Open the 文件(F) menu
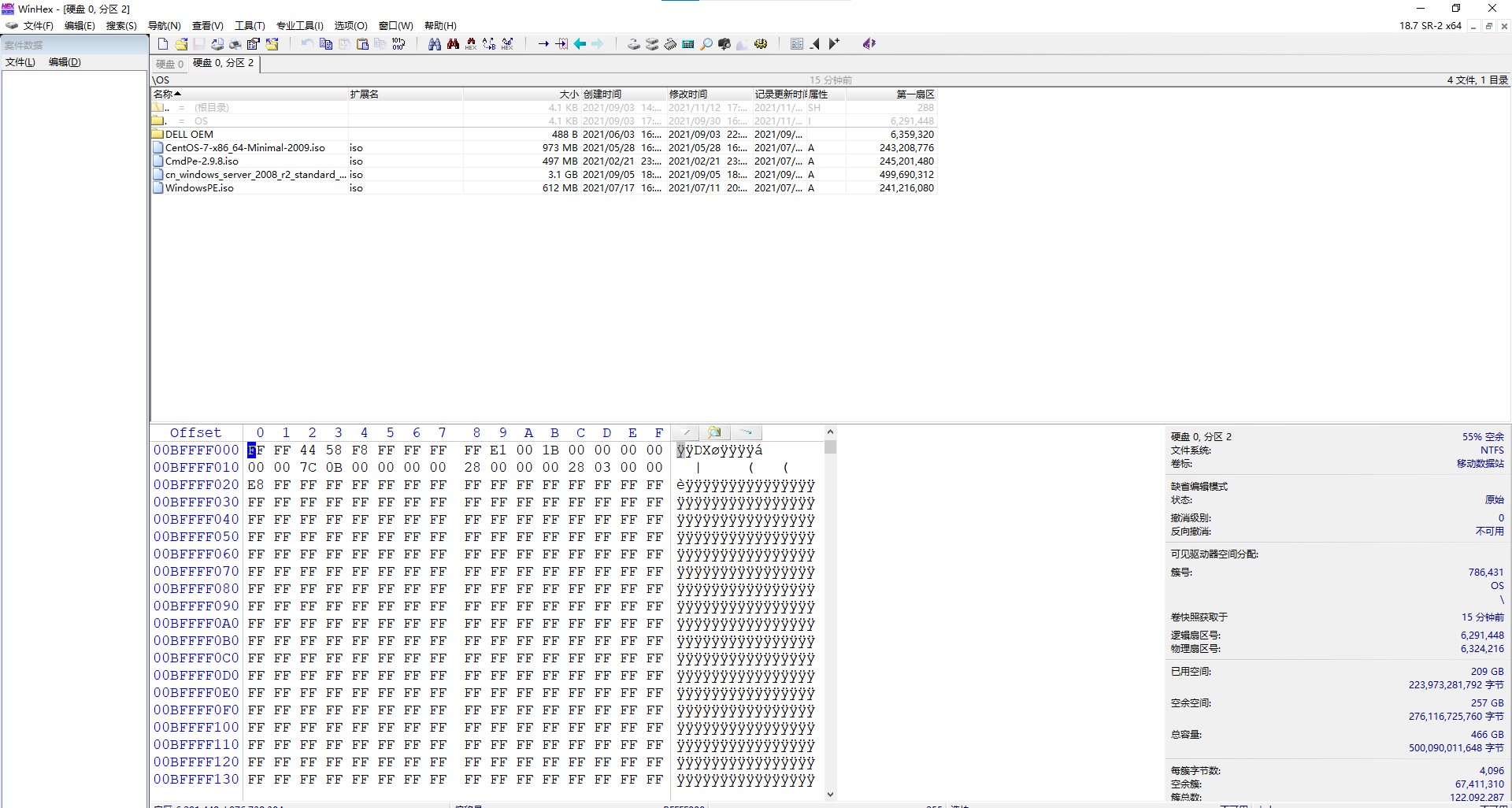 point(38,26)
